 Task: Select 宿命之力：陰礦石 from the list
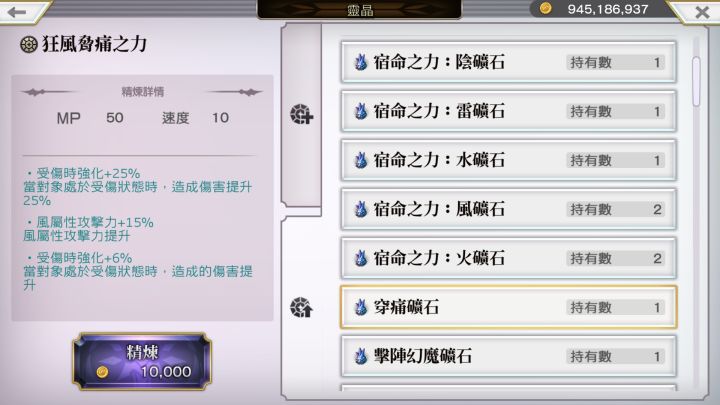tap(508, 62)
